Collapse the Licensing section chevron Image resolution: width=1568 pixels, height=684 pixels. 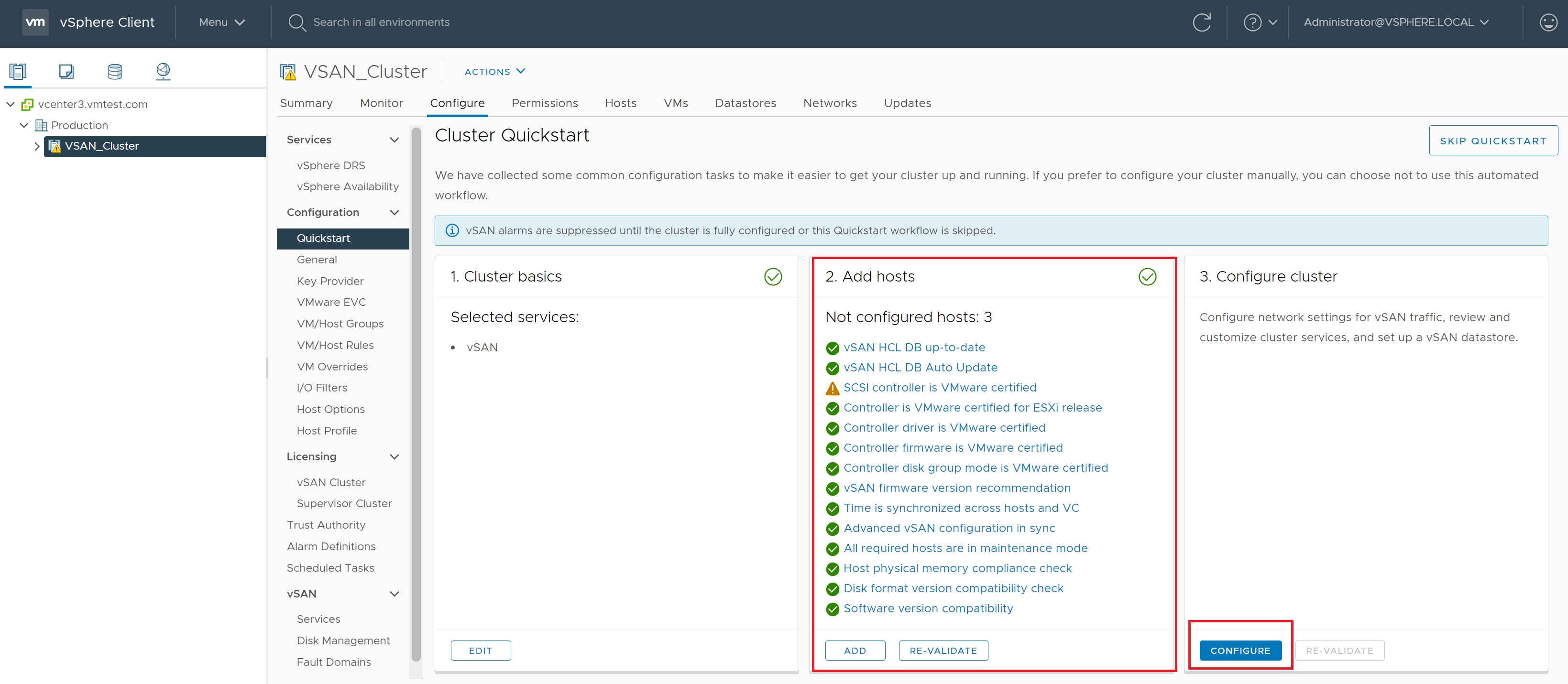[394, 456]
